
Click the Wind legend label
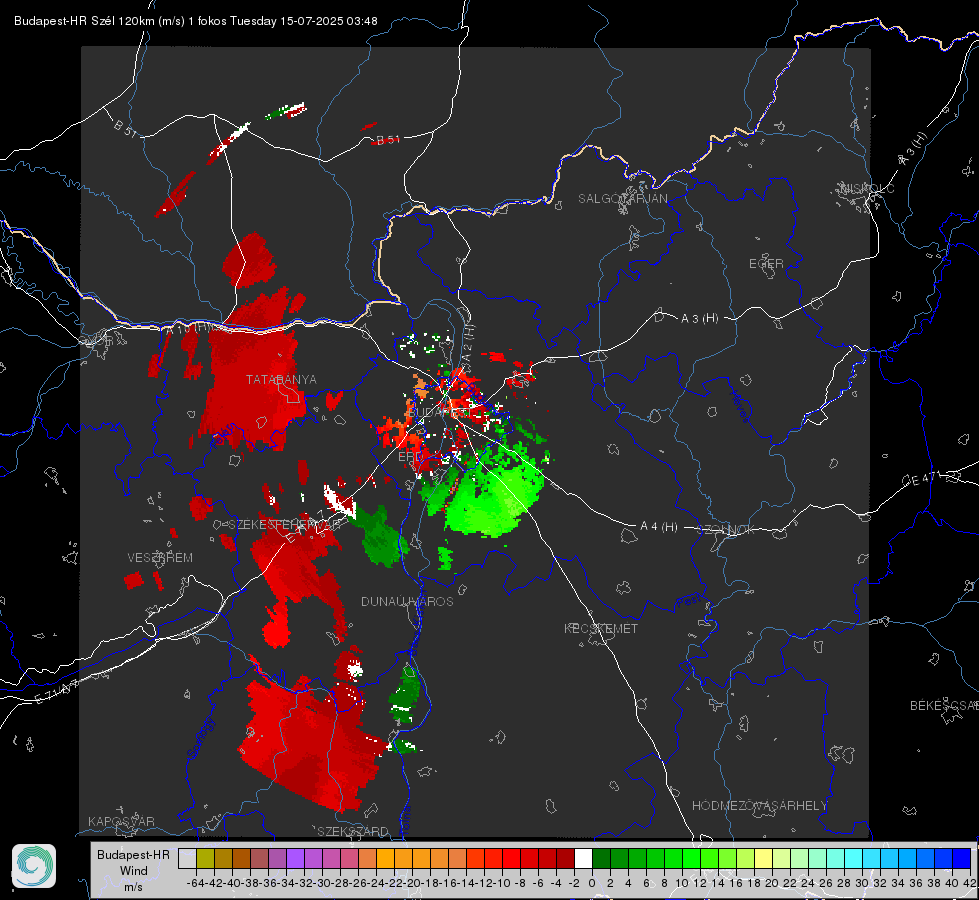tap(134, 871)
